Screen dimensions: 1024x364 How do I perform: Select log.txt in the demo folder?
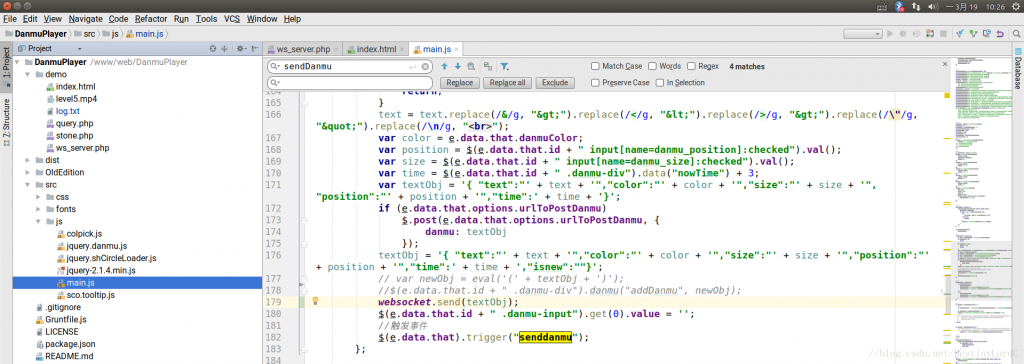67,111
